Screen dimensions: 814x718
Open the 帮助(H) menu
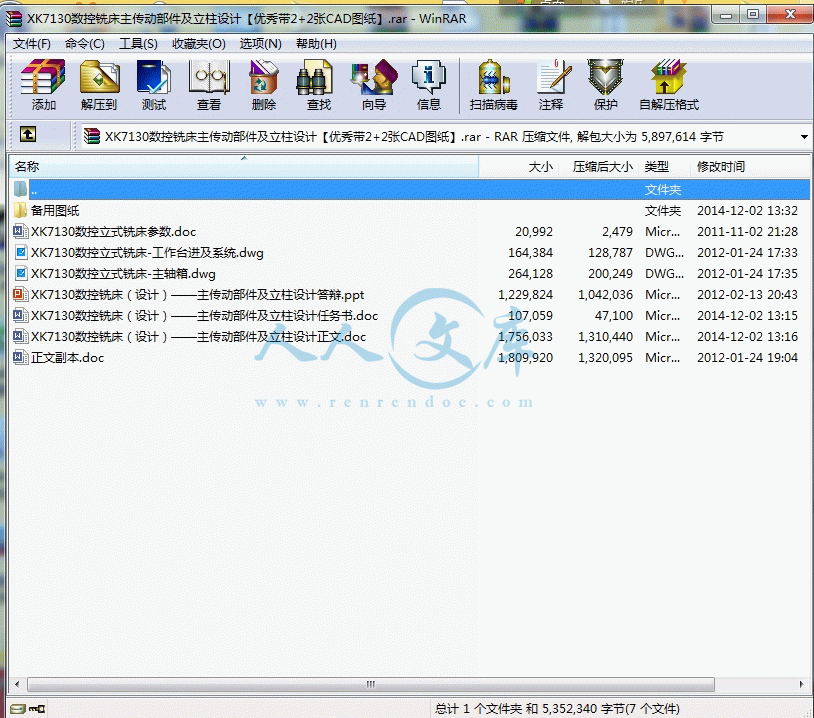coord(316,44)
